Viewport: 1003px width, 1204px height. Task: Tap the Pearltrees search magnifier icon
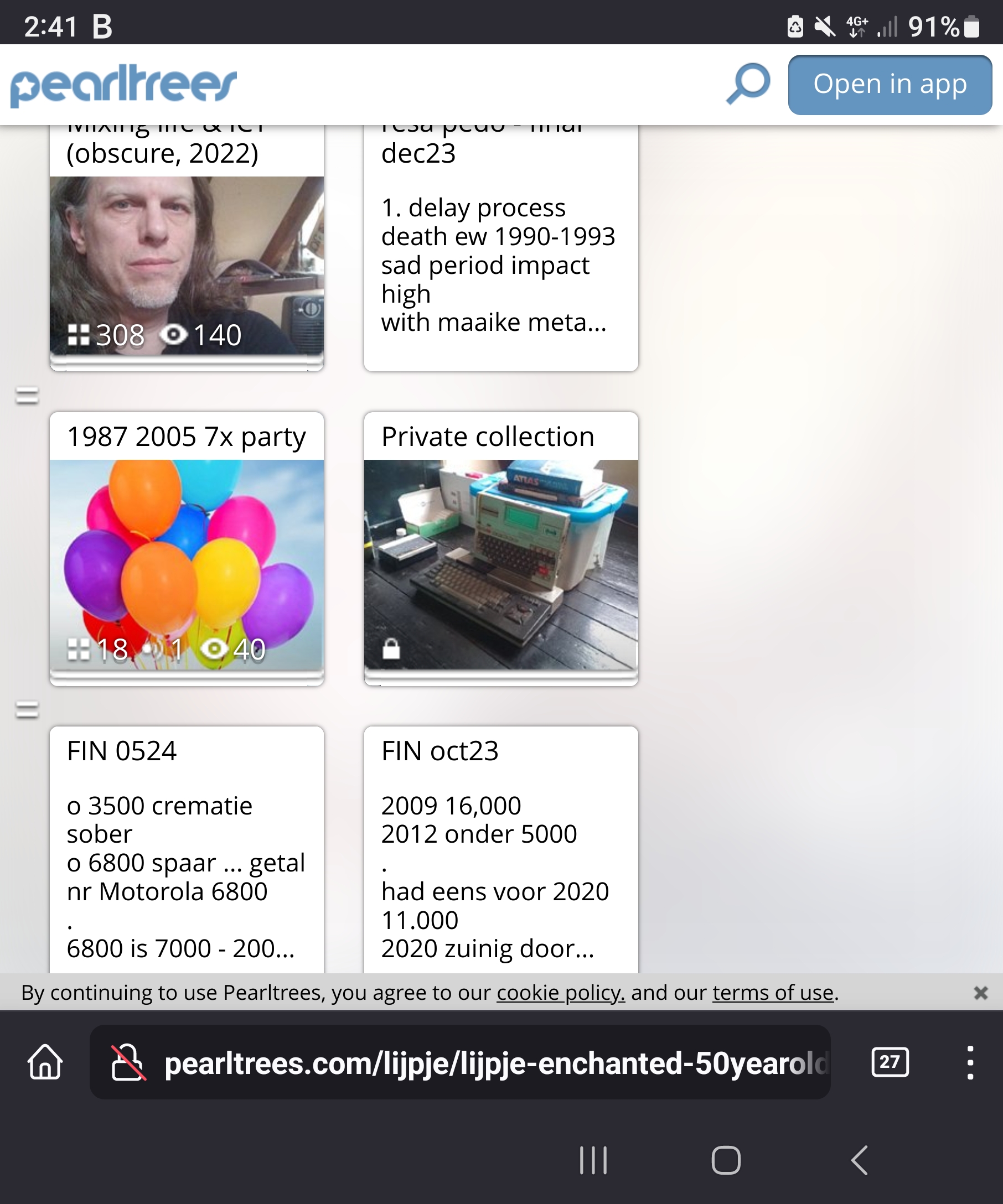coord(748,84)
